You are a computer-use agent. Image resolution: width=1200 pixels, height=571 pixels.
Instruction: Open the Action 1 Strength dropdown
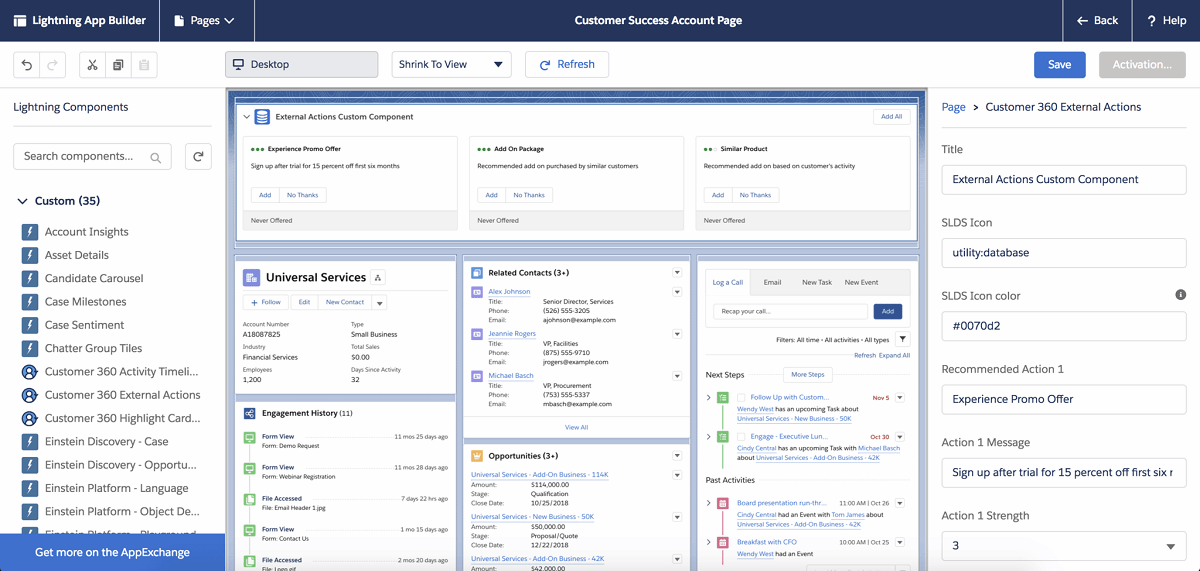click(1063, 546)
